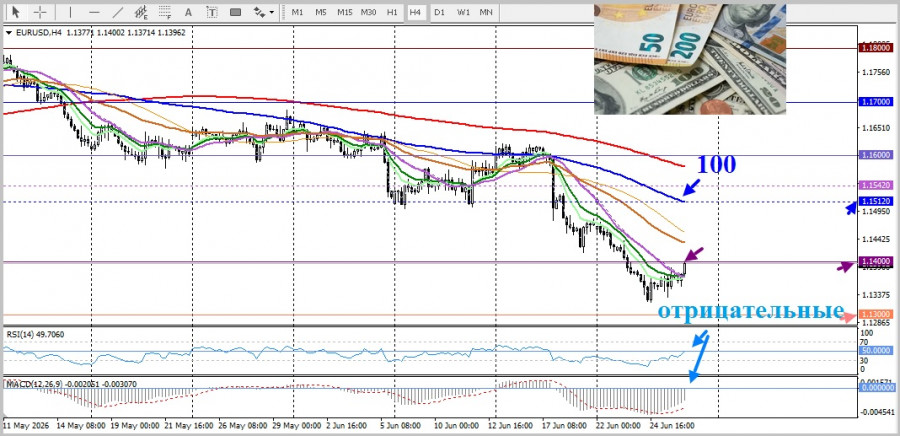Select the trendline drawing tool

coord(118,12)
